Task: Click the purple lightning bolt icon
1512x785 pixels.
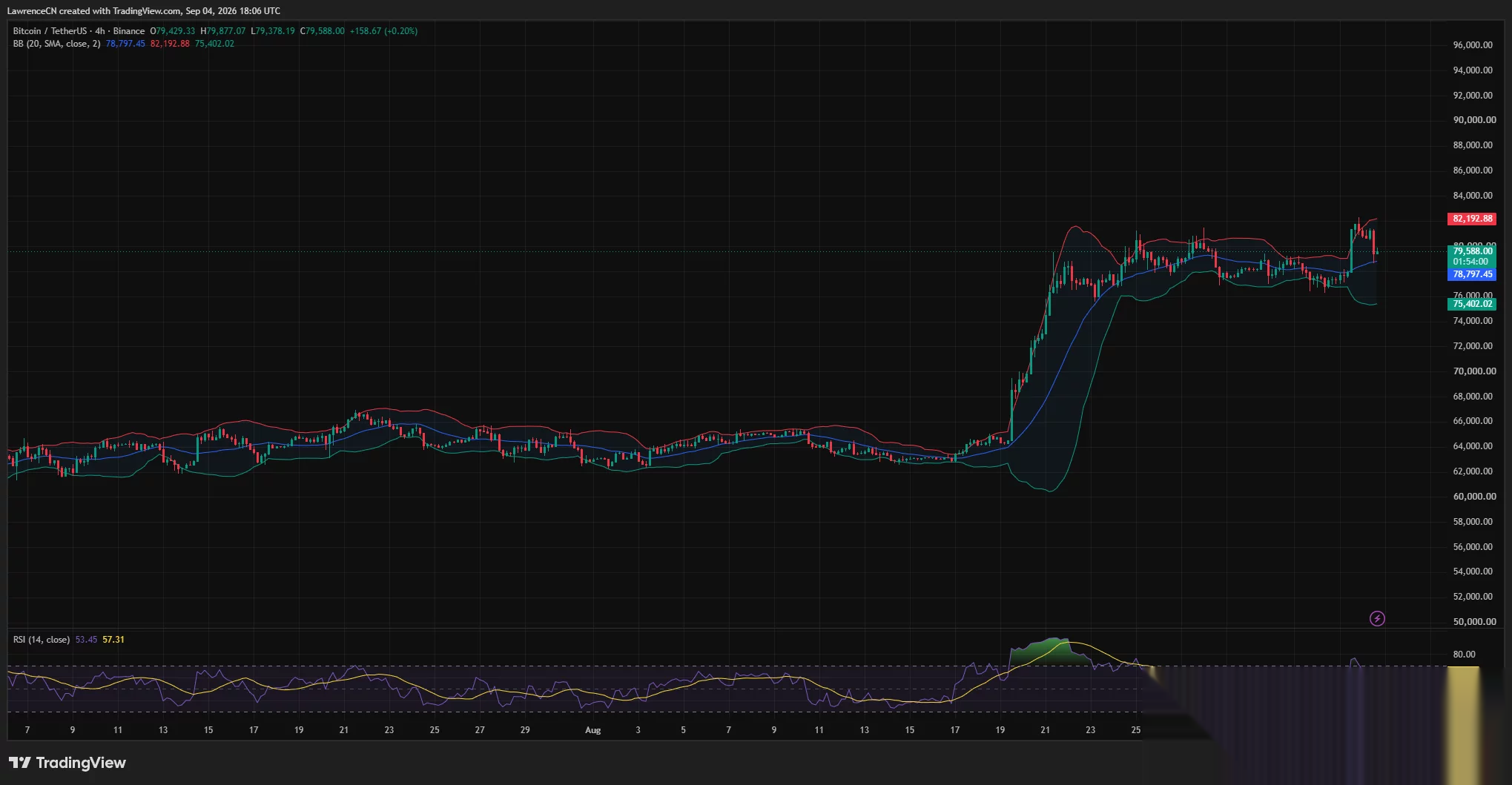Action: (1377, 618)
